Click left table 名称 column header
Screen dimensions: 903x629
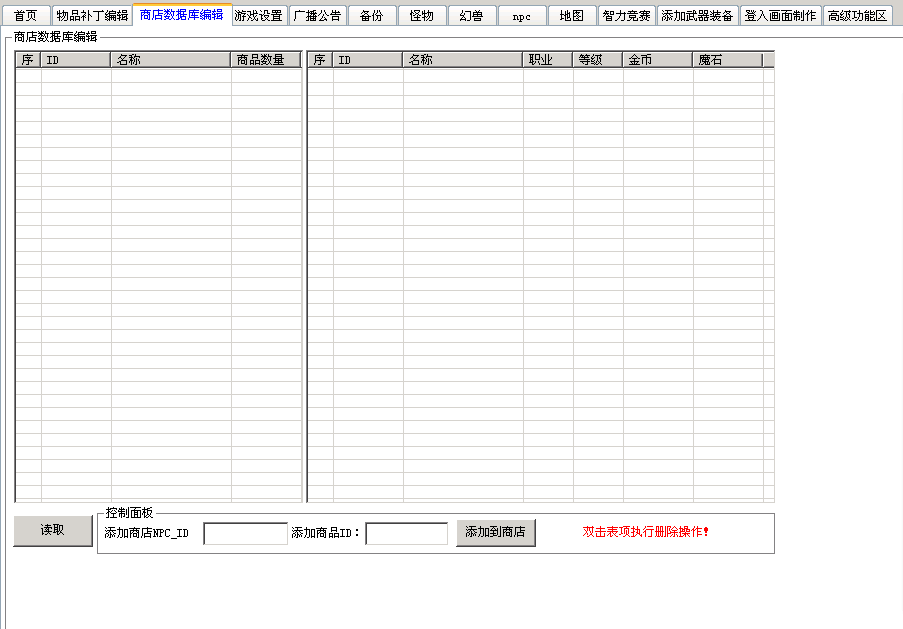pyautogui.click(x=171, y=60)
